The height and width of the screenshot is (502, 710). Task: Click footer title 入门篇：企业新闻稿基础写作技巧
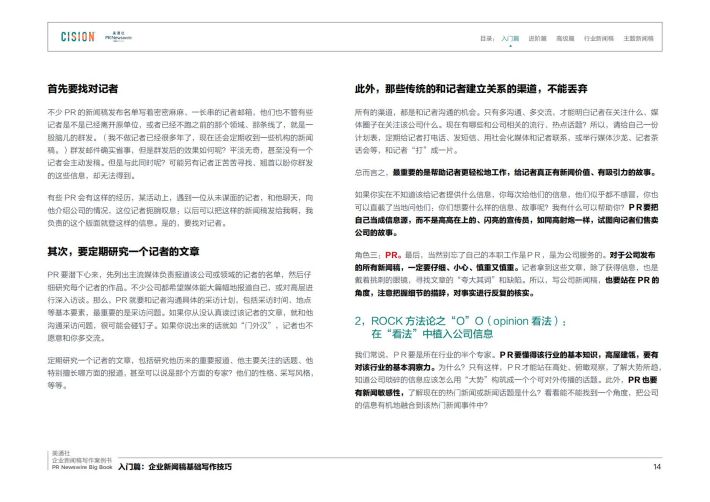[x=174, y=467]
